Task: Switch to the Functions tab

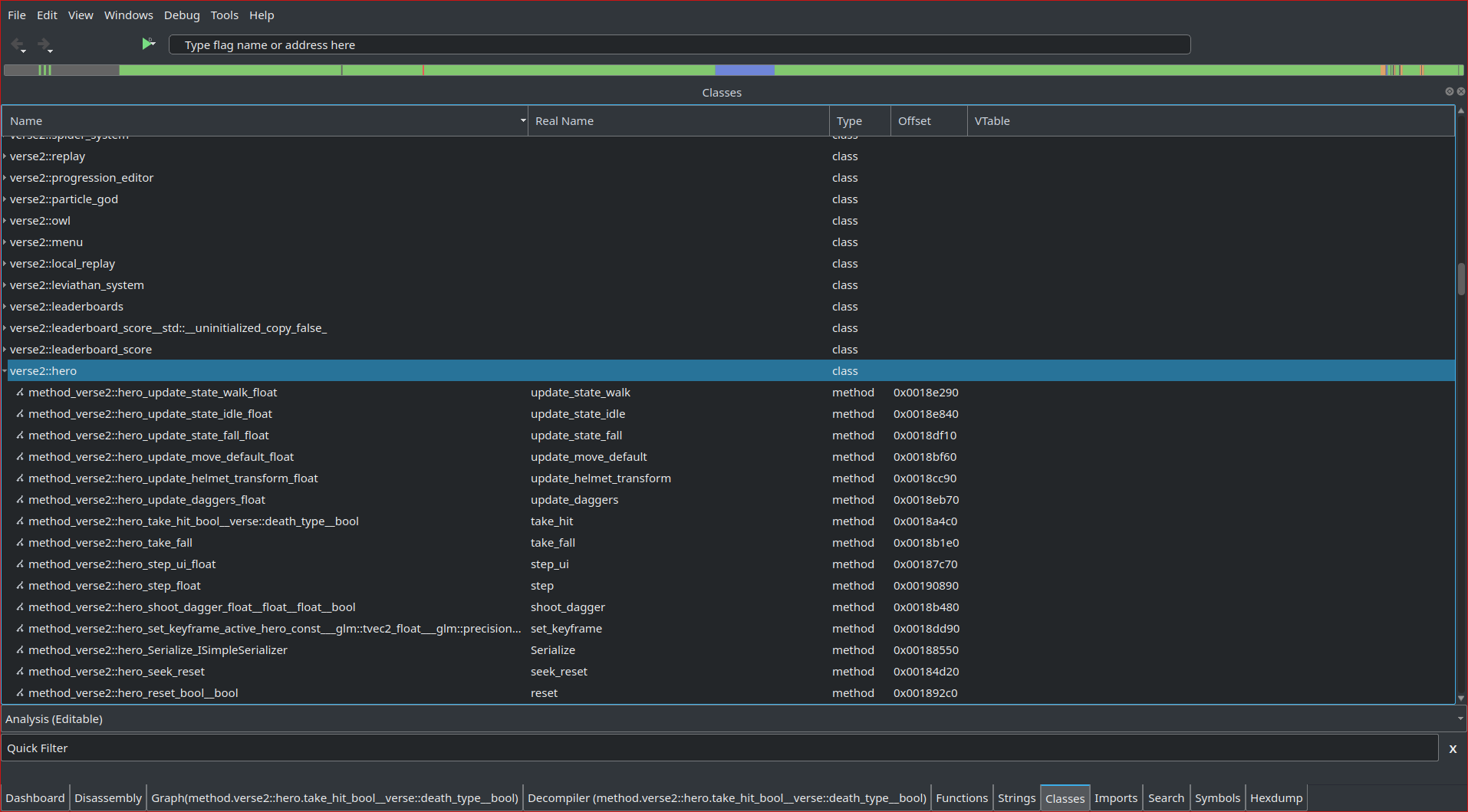Action: tap(962, 798)
